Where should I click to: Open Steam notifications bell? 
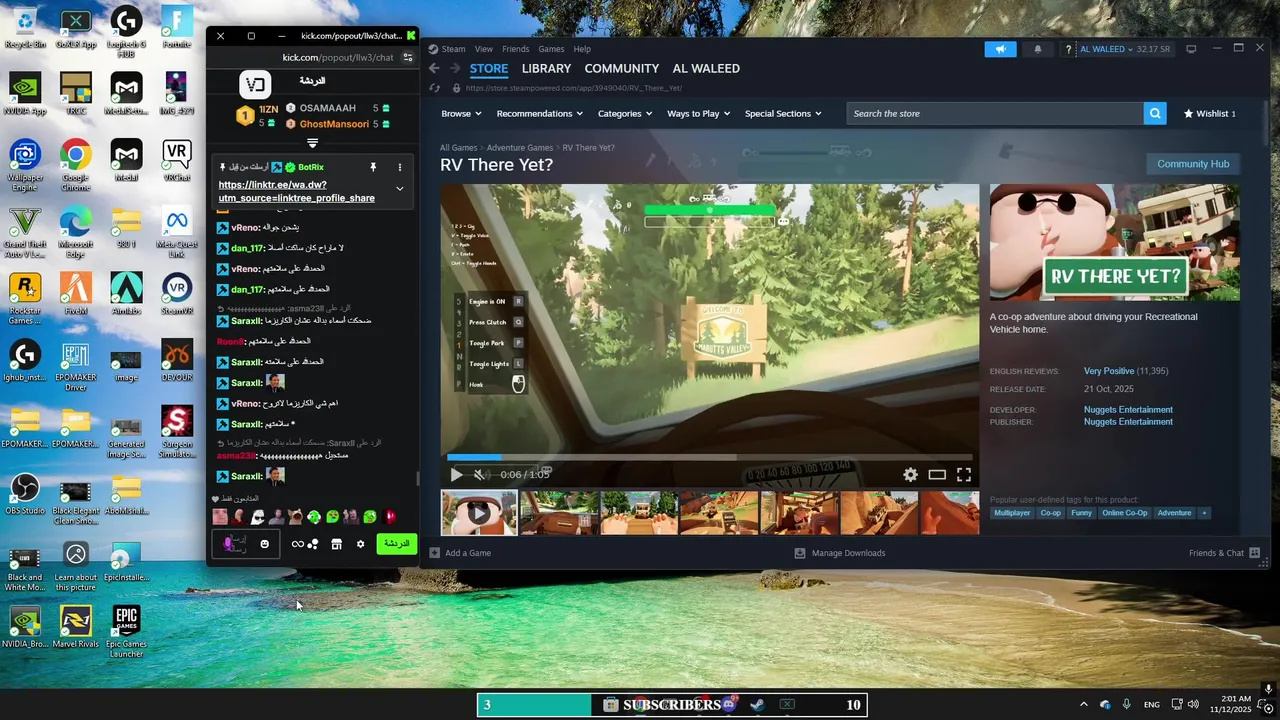tap(1037, 49)
